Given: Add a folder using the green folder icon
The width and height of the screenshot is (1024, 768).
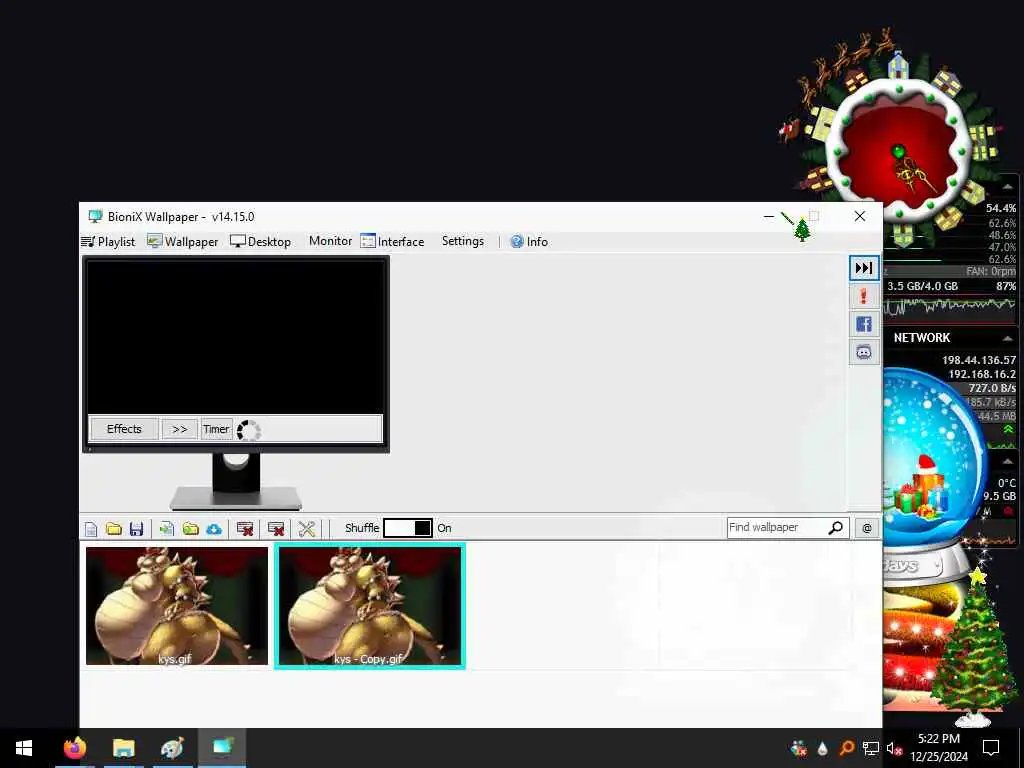Looking at the screenshot, I should coord(191,528).
